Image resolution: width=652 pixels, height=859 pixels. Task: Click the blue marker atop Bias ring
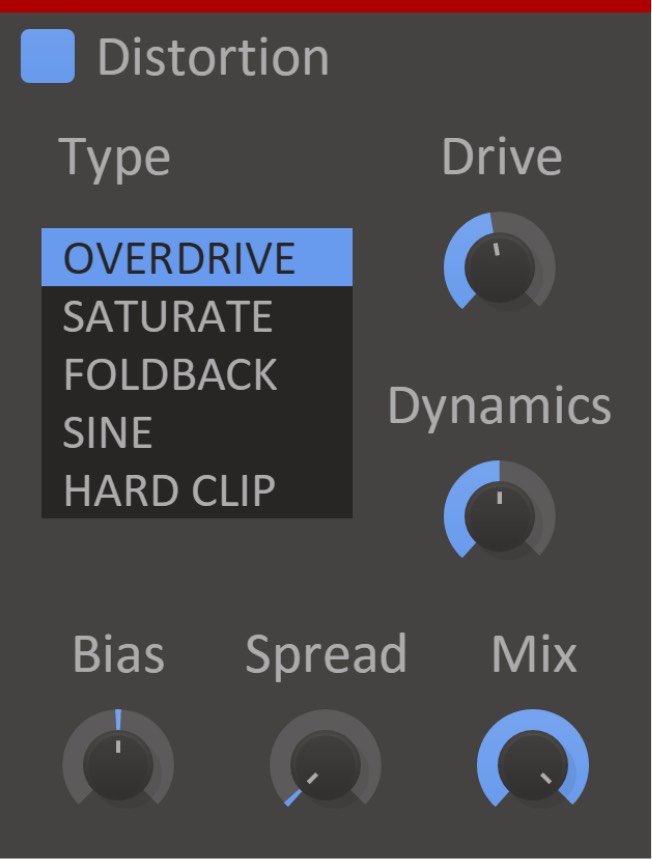pyautogui.click(x=118, y=720)
